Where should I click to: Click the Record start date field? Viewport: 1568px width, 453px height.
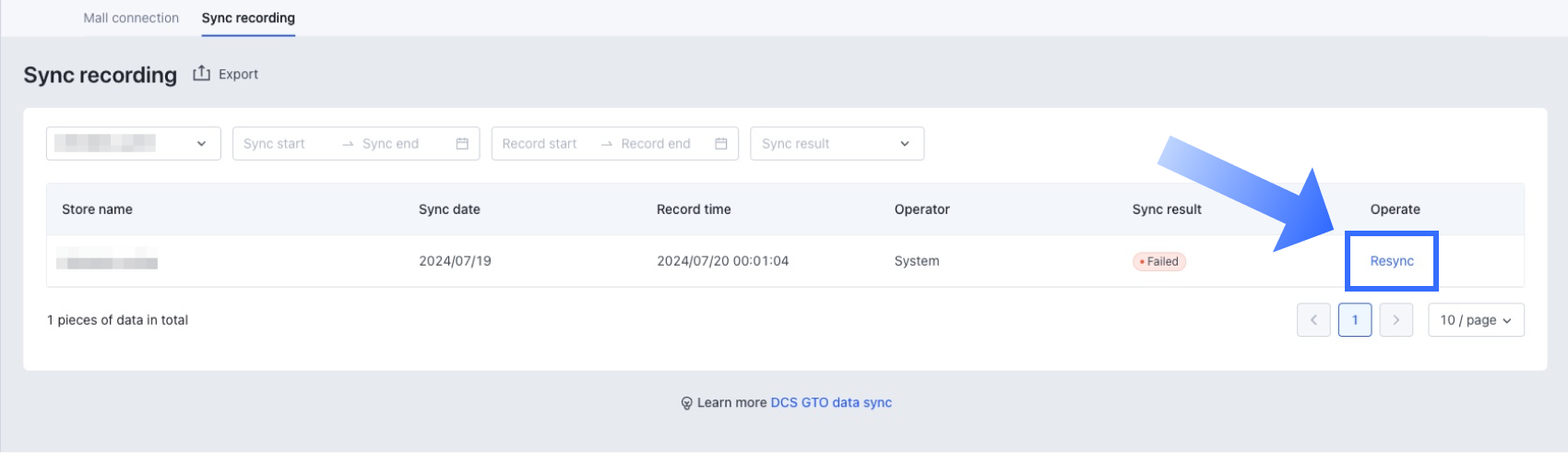(x=540, y=144)
